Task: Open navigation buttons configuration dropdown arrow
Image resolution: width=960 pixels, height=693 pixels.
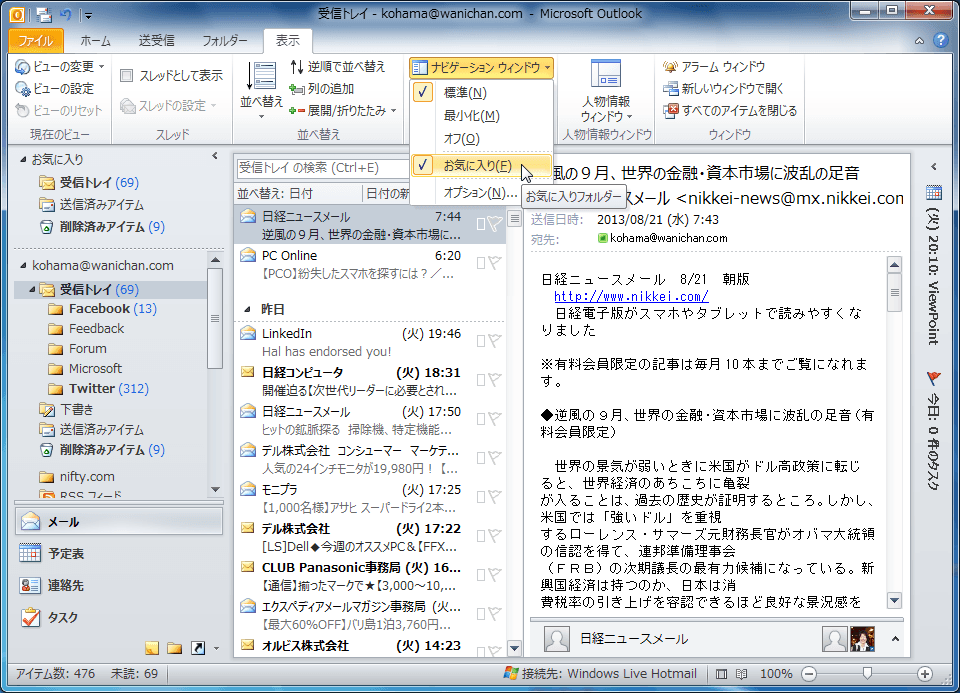Action: pos(216,648)
